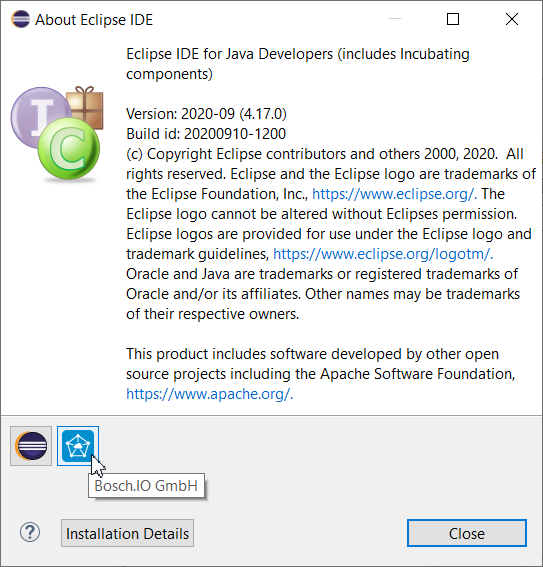Click the Version: 2020-09 (4.17.0) text
Viewport: 543px width, 567px height.
[x=206, y=114]
